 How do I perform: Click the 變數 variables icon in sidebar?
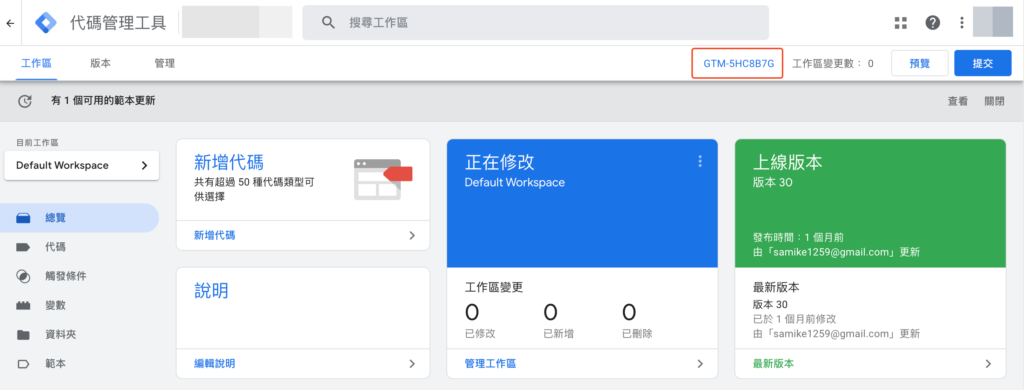24,305
